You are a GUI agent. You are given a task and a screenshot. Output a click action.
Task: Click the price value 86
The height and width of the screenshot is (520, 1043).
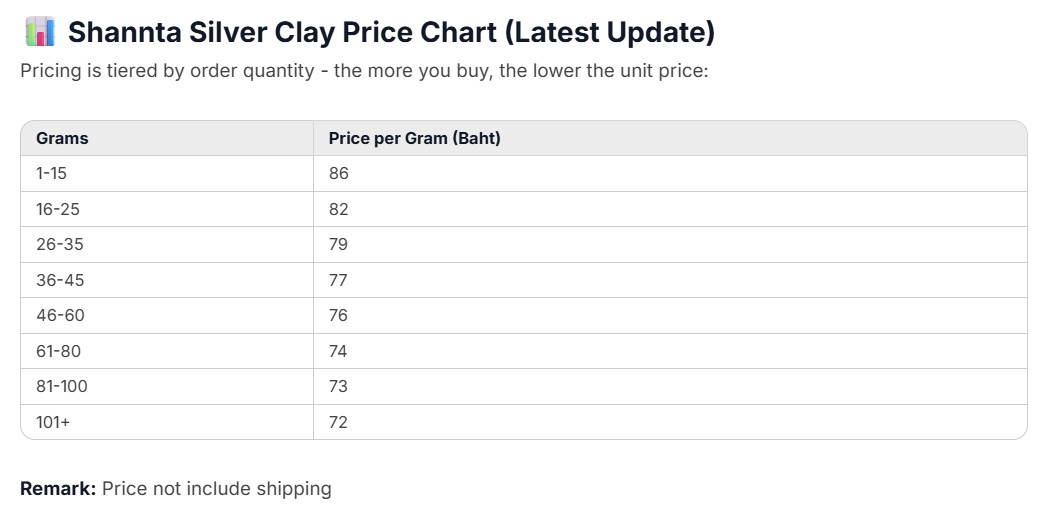[338, 173]
